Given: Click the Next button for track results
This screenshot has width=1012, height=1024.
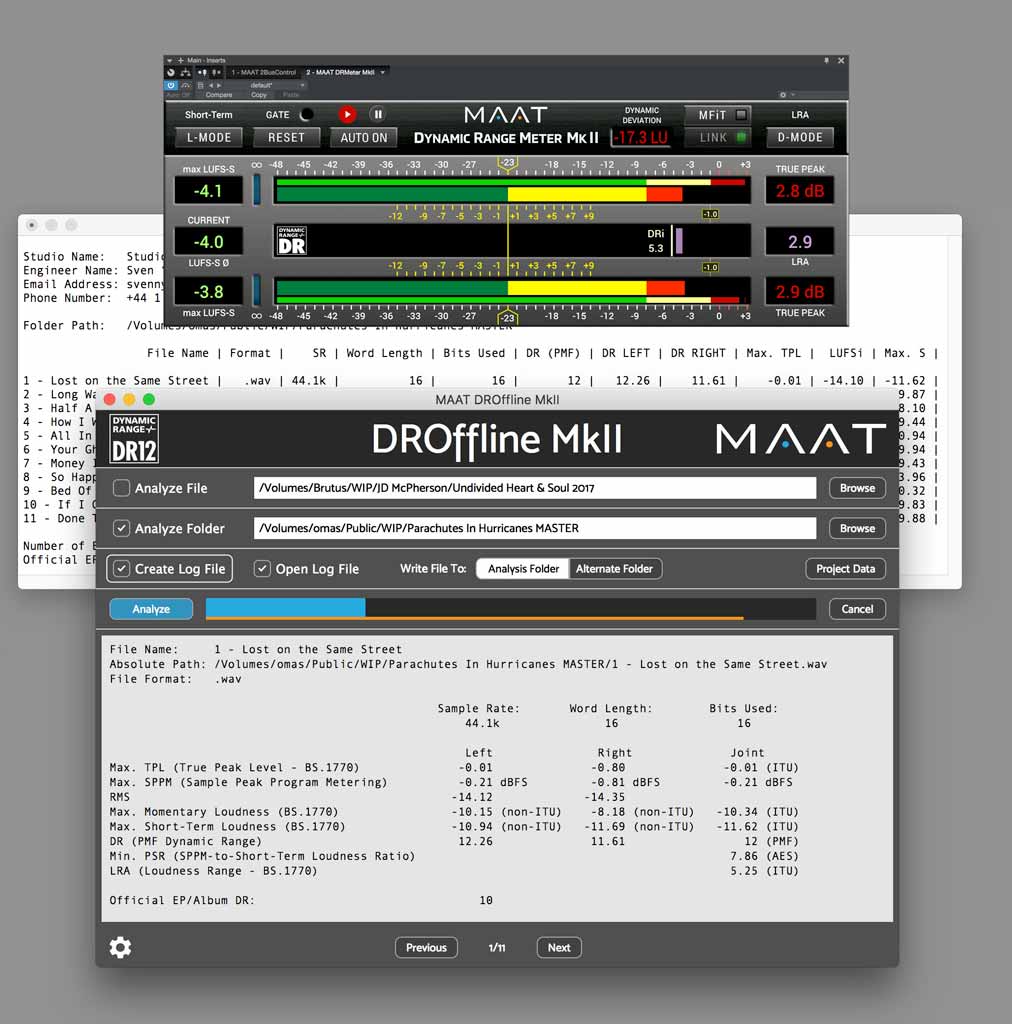Looking at the screenshot, I should tap(559, 948).
